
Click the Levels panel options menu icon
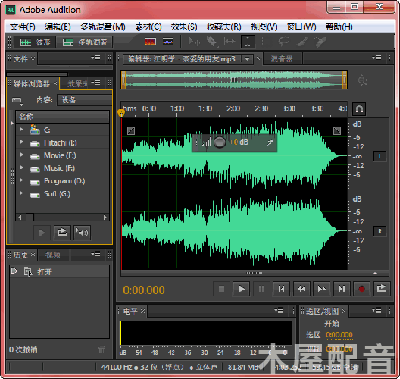tap(279, 311)
